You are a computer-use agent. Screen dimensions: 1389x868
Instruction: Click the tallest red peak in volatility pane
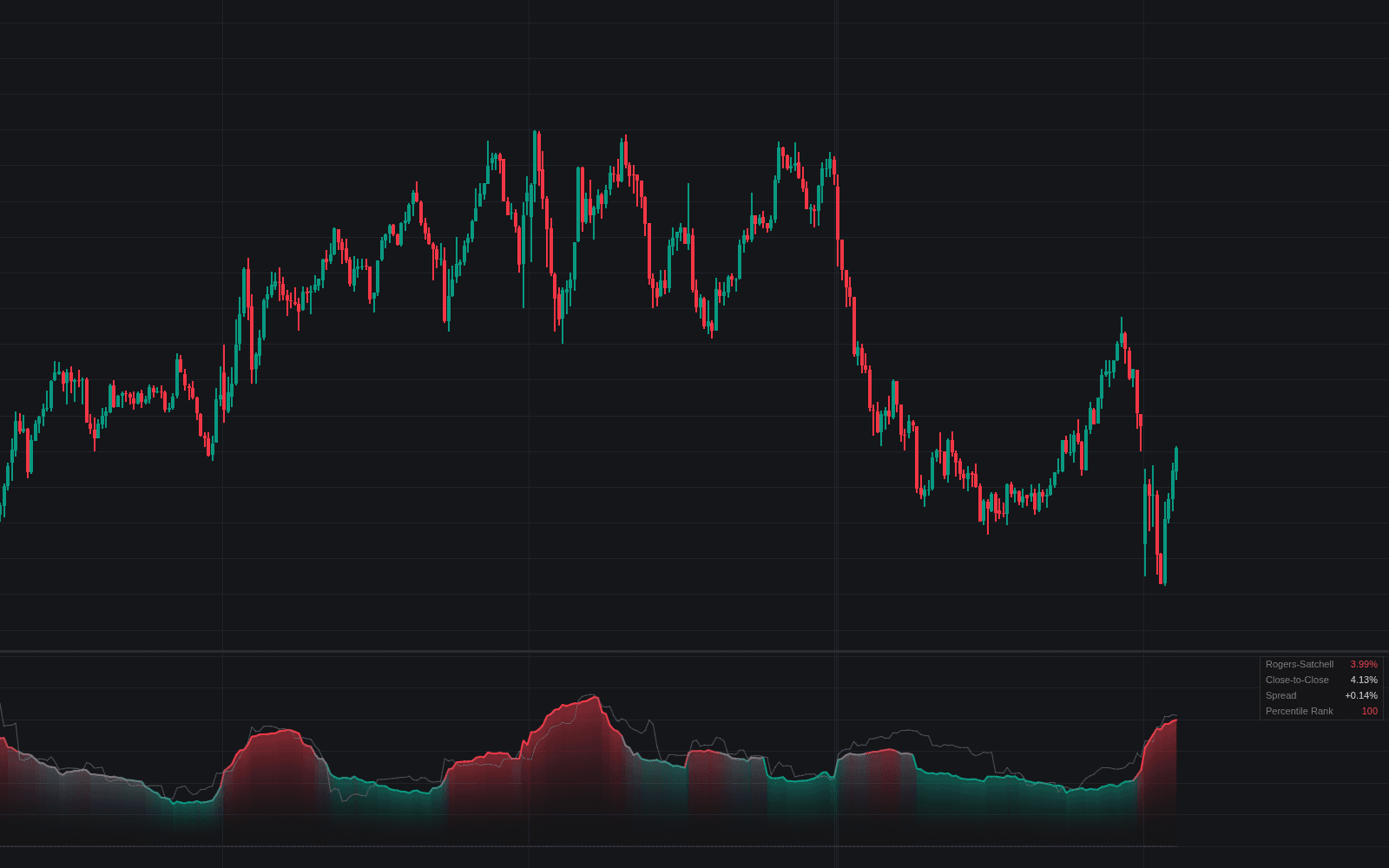(596, 697)
